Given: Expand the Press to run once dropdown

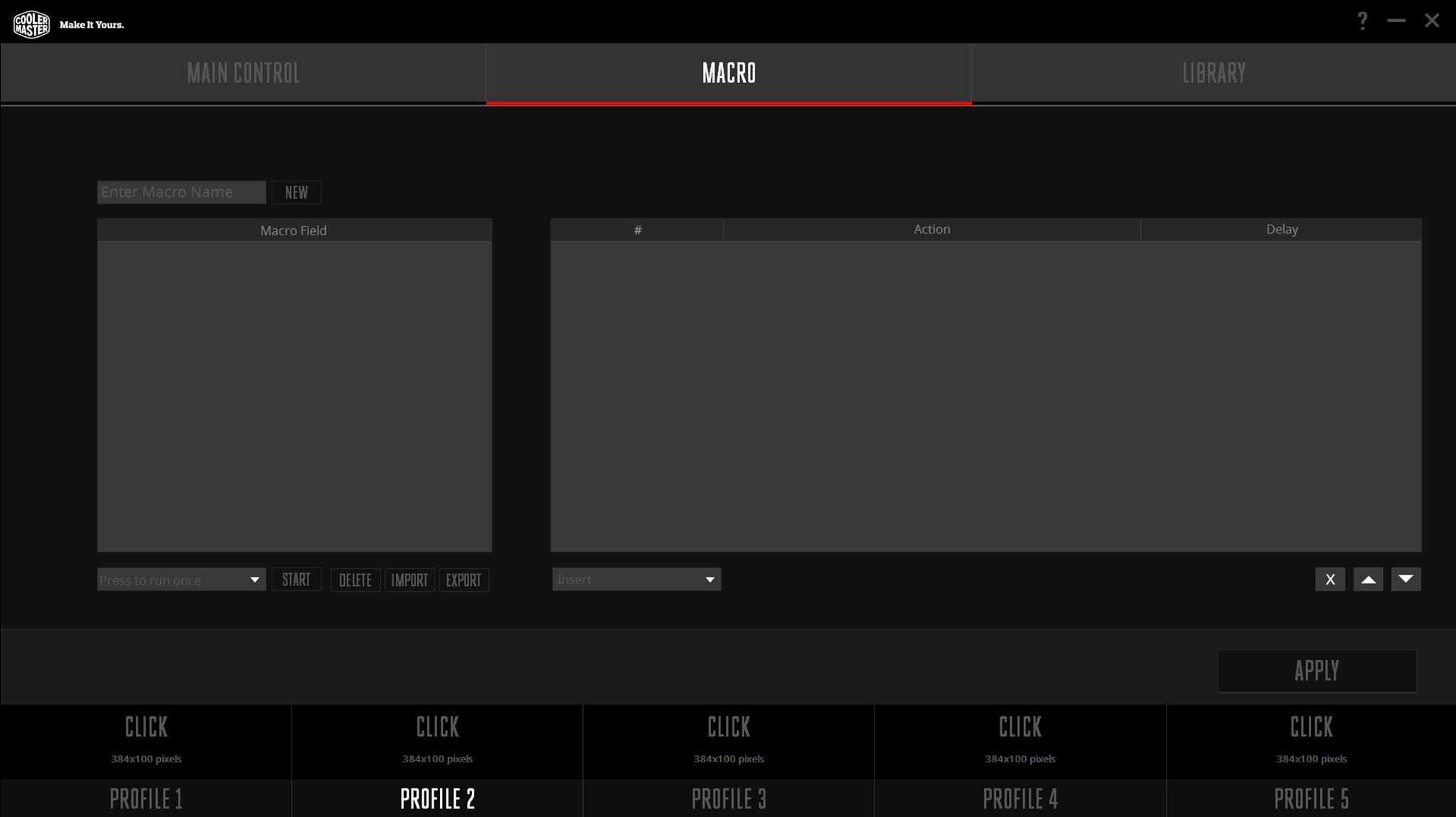Looking at the screenshot, I should click(x=255, y=579).
